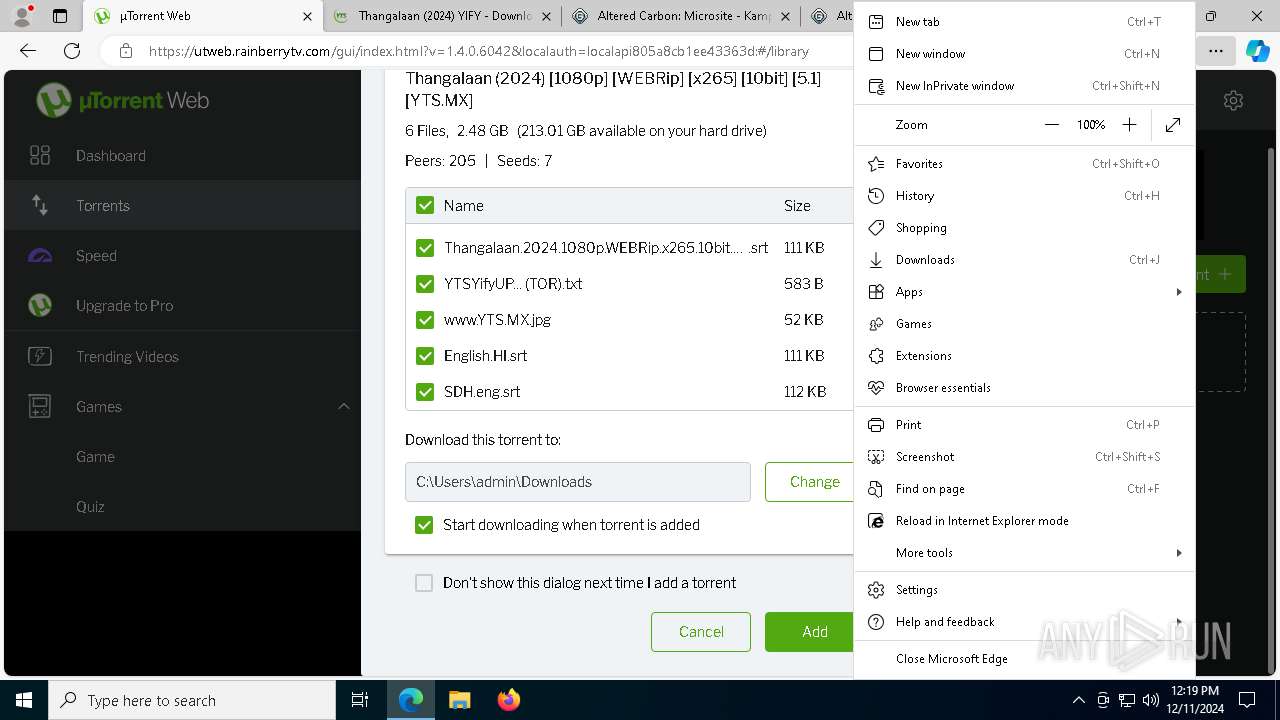This screenshot has width=1280, height=720.
Task: Select Print from the menu
Action: (x=1024, y=424)
